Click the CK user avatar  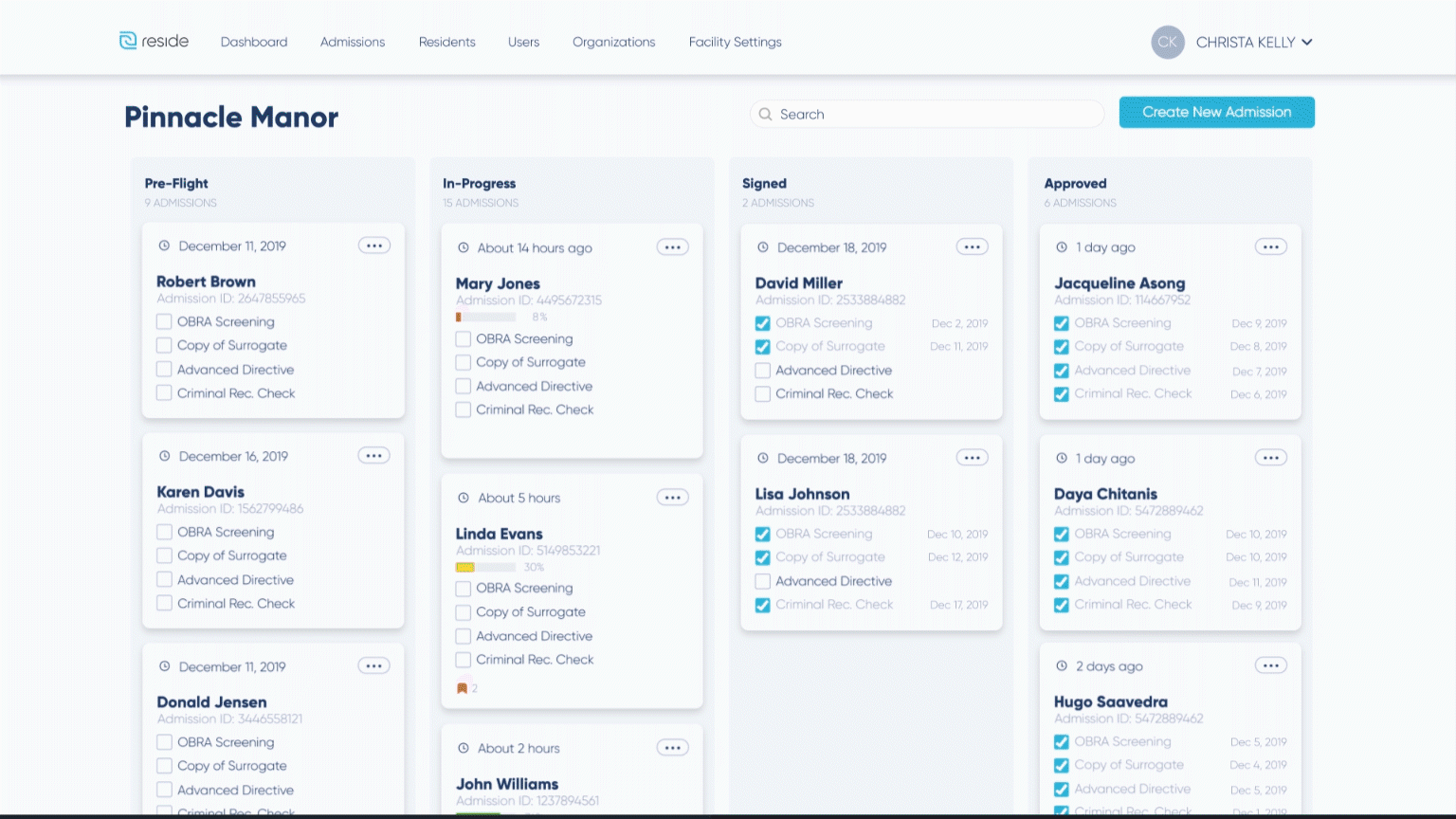(1167, 42)
